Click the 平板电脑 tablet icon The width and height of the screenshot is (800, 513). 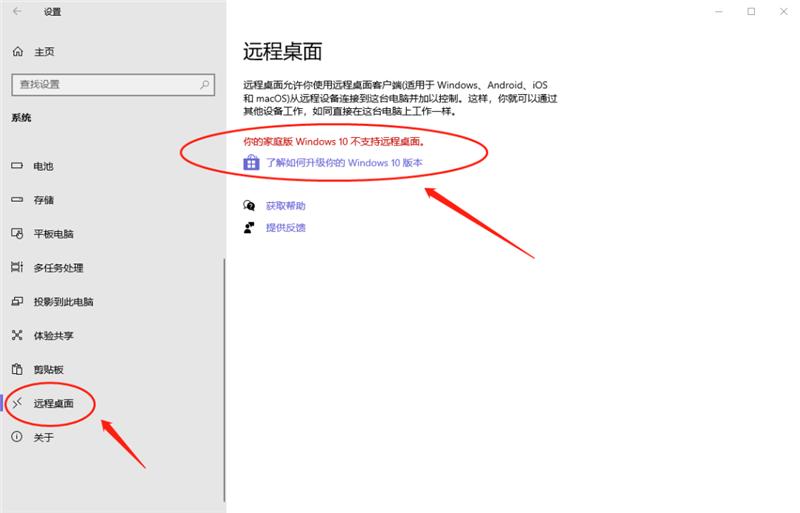(17, 233)
